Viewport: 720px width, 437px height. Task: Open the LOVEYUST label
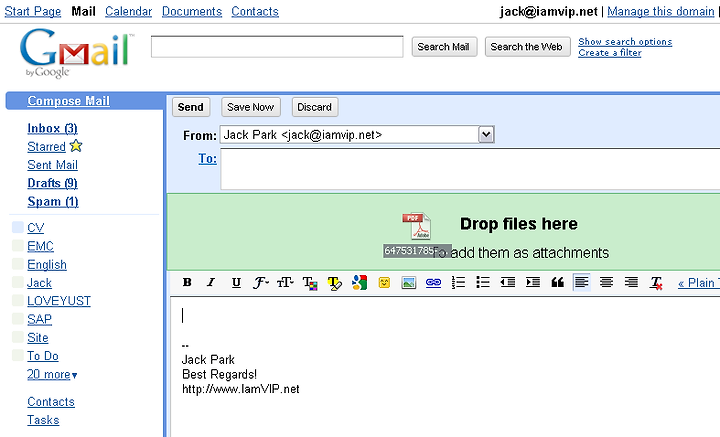point(59,301)
